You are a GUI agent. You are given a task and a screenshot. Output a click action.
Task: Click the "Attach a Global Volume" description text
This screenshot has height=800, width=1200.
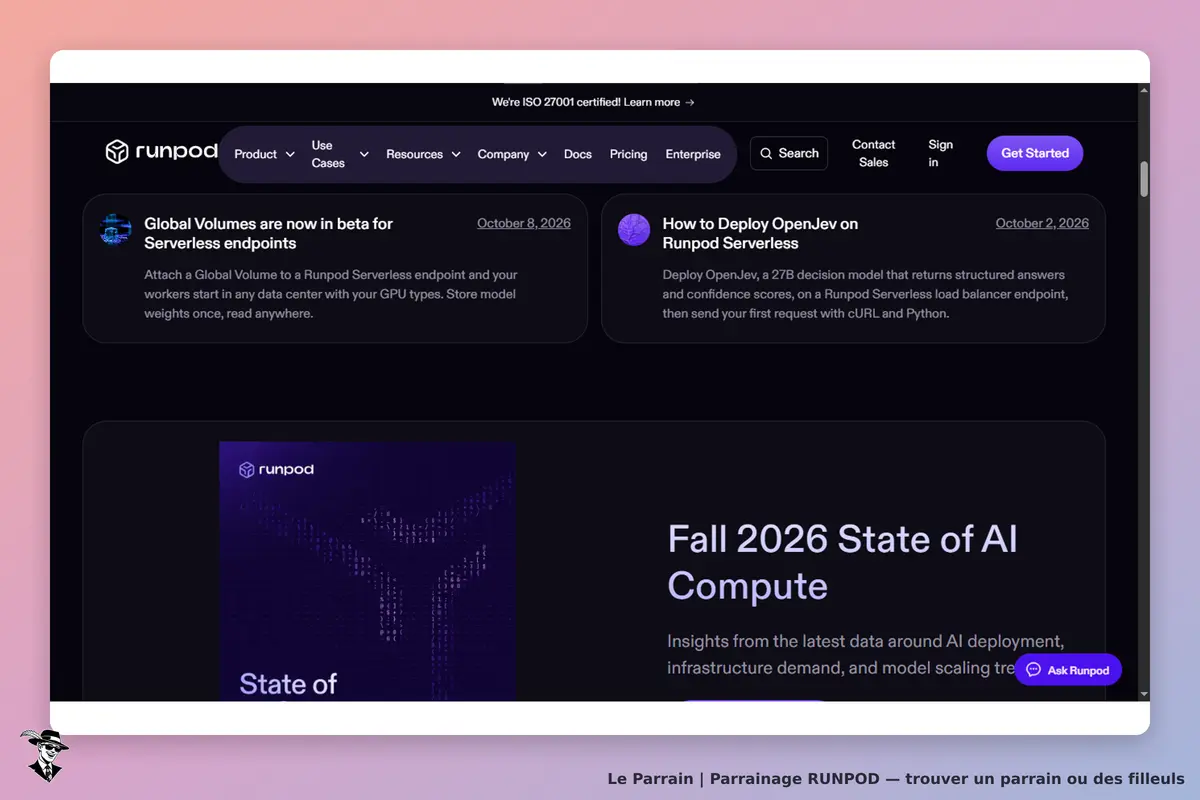point(331,294)
